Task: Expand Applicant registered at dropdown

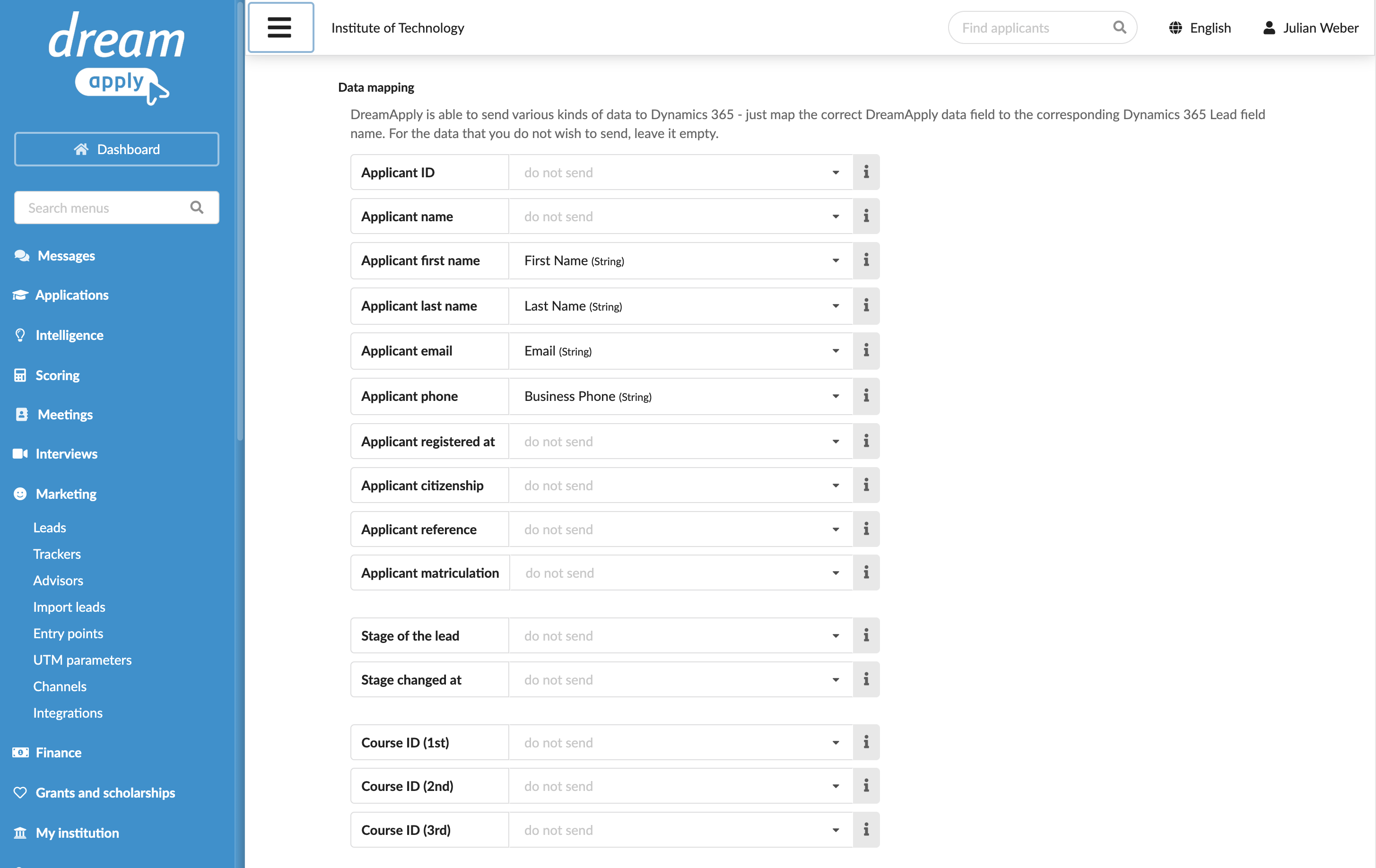Action: 680,441
